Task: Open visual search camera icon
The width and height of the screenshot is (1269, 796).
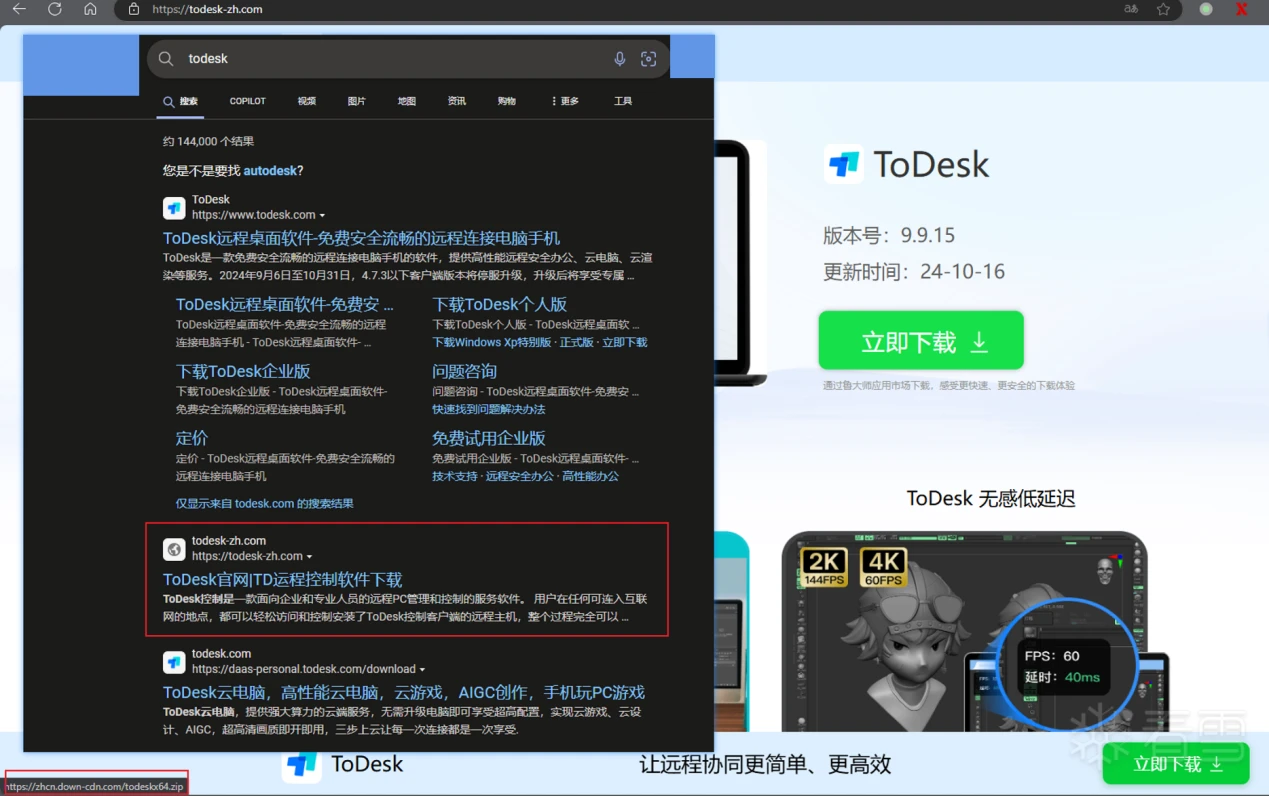Action: (x=649, y=59)
